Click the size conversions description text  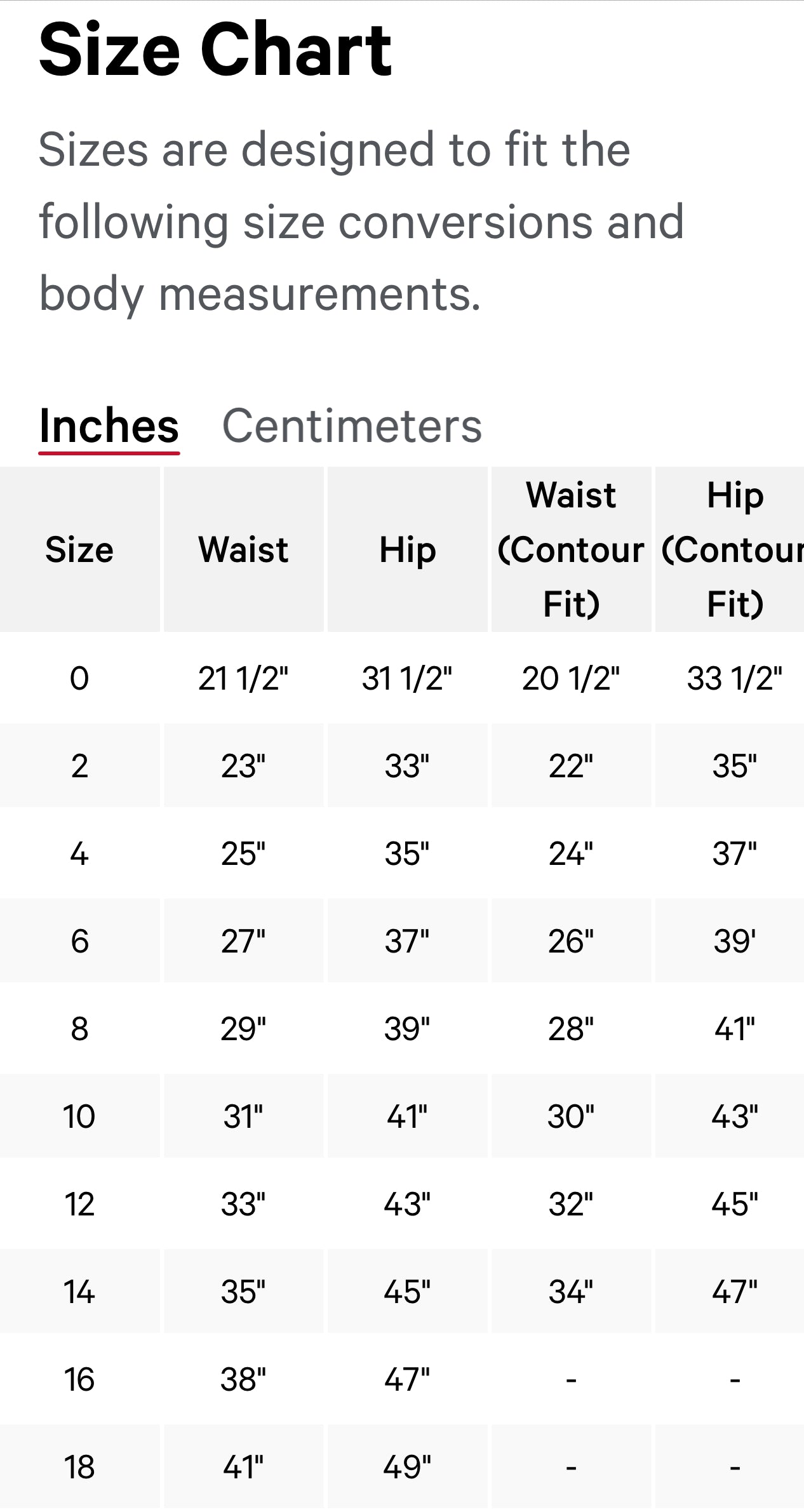[x=360, y=222]
